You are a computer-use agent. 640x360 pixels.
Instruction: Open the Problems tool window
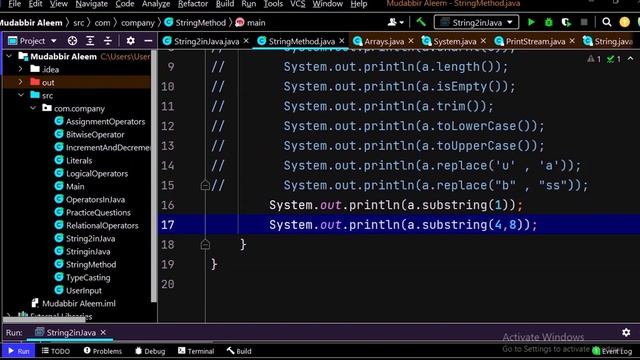tap(102, 351)
